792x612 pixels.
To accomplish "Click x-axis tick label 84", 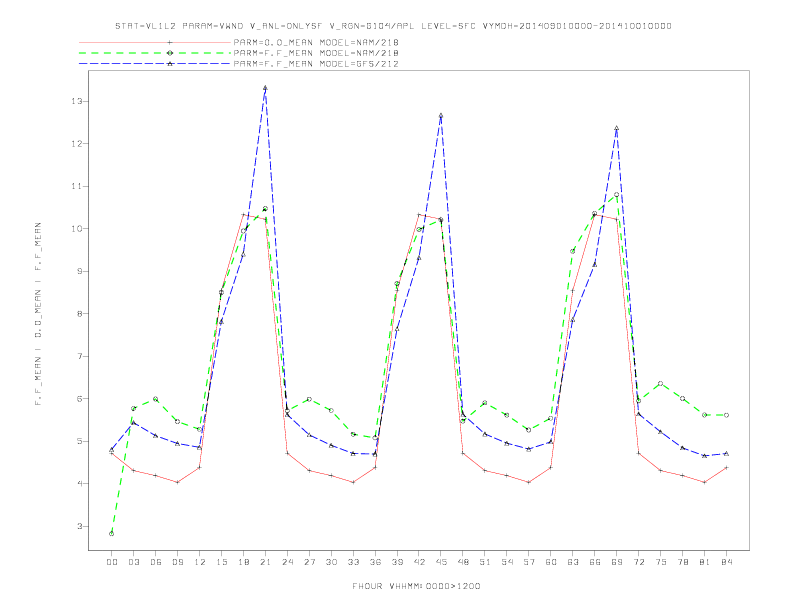I will [726, 562].
